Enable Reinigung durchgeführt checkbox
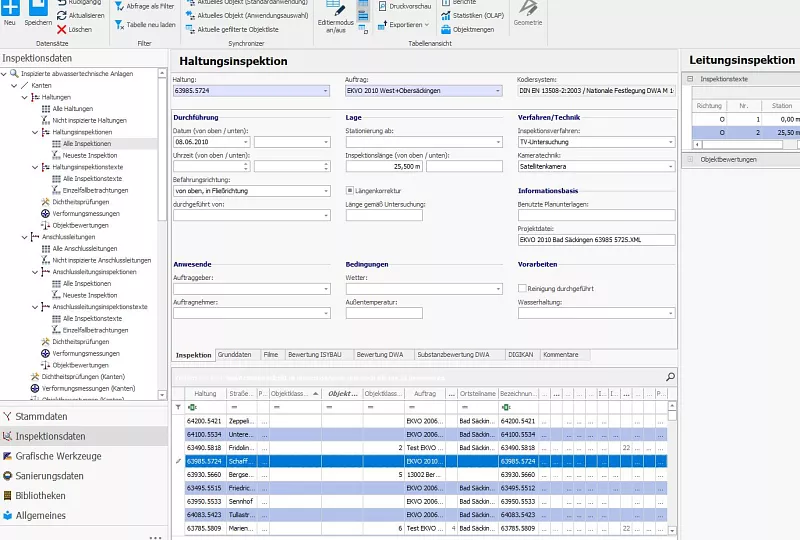 point(522,288)
